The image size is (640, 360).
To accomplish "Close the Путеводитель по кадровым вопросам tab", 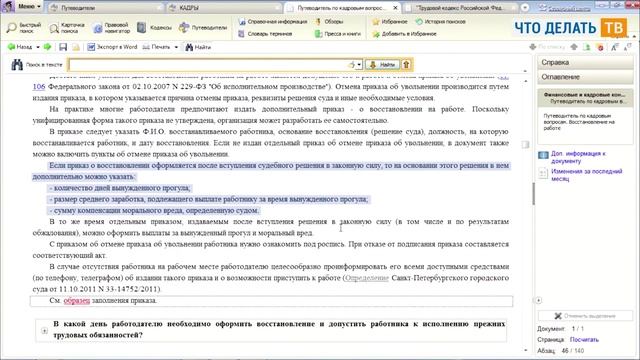I will click(x=395, y=8).
